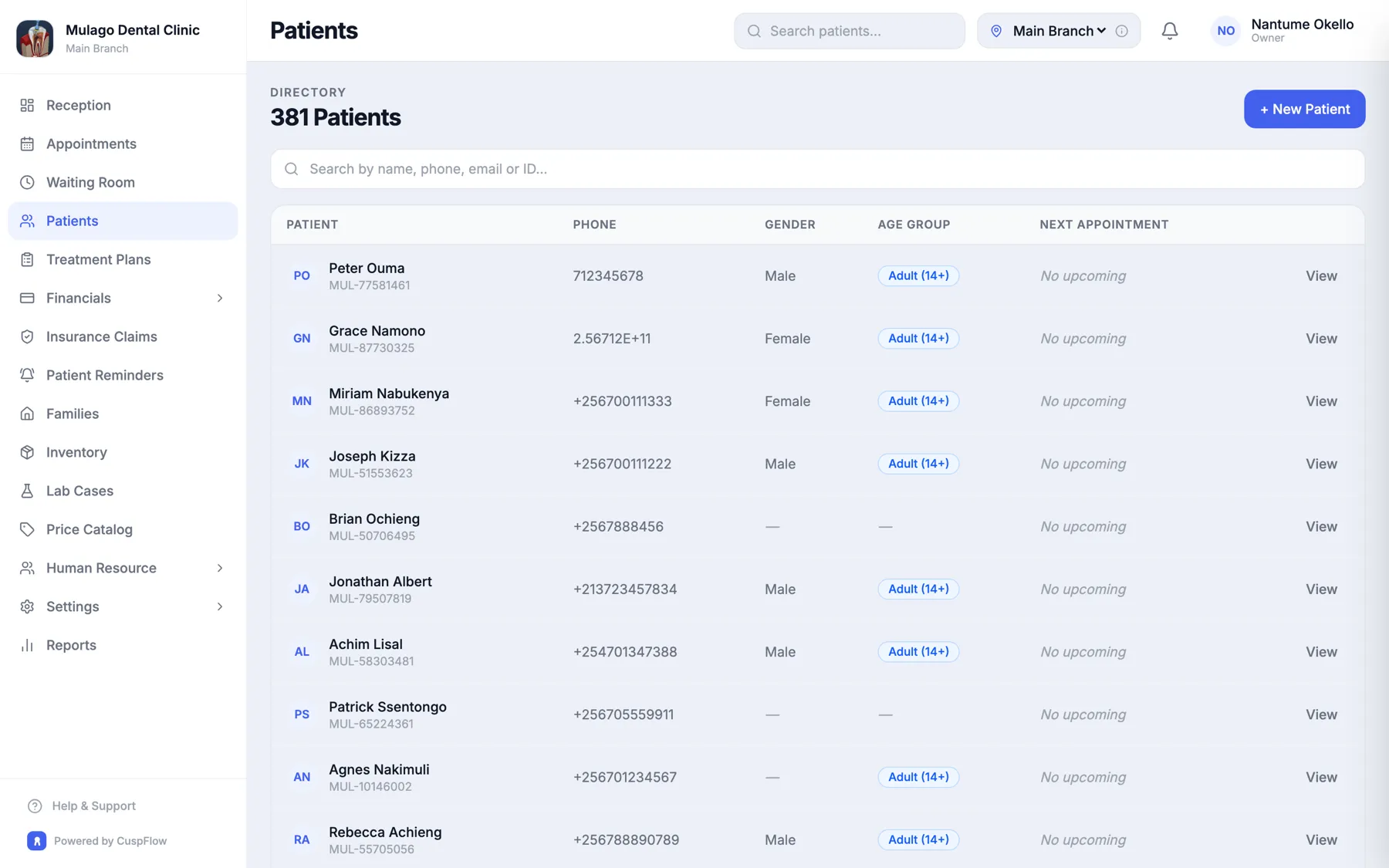Screen dimensions: 1389x868
Task: Go to Reception page
Action: pyautogui.click(x=123, y=105)
